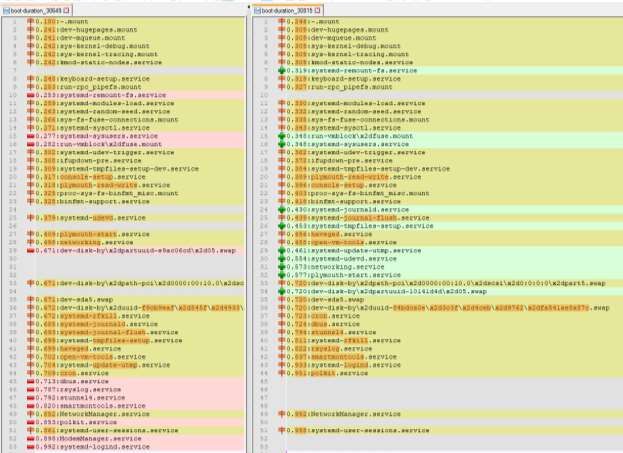This screenshot has height=453, width=623.
Task: Click added marker beside right systemd-sysusers.service line
Action: click(282, 144)
